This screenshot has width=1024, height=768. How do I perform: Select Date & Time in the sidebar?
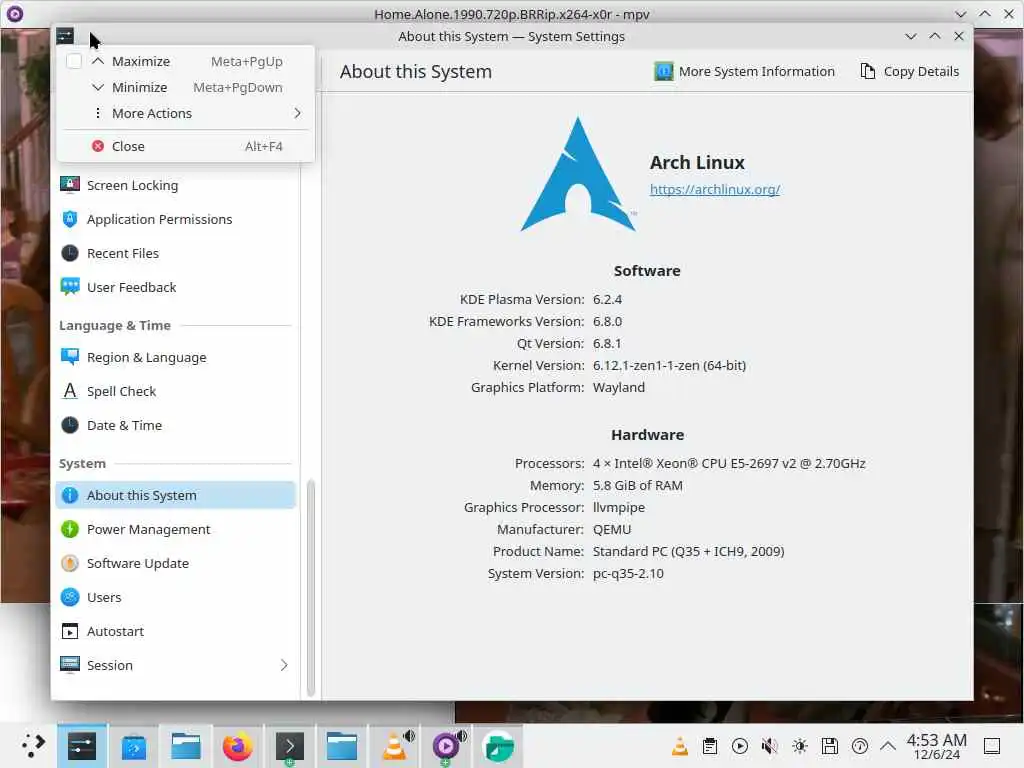click(x=175, y=425)
